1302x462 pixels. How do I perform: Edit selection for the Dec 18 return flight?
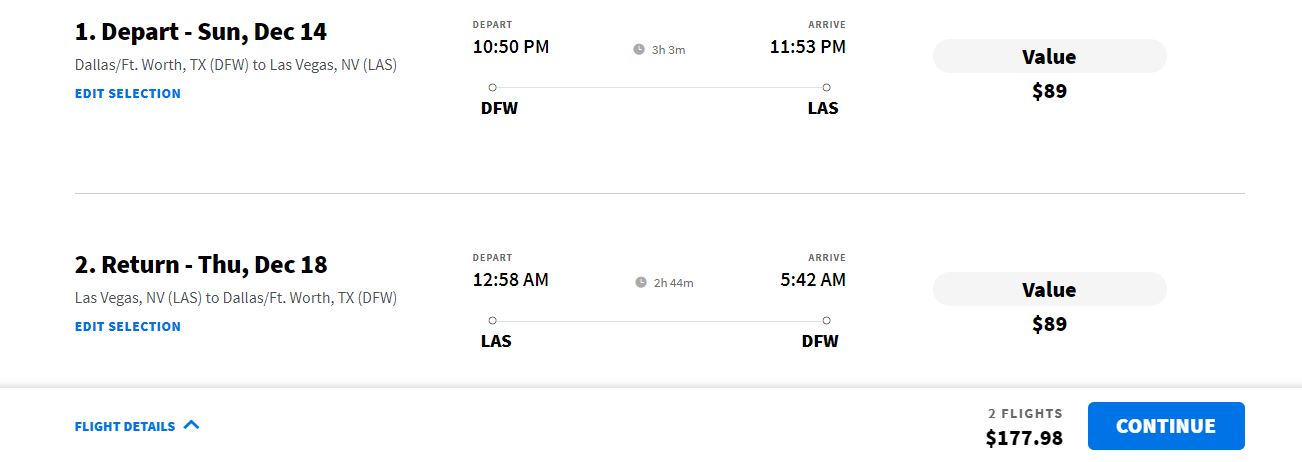pos(128,326)
